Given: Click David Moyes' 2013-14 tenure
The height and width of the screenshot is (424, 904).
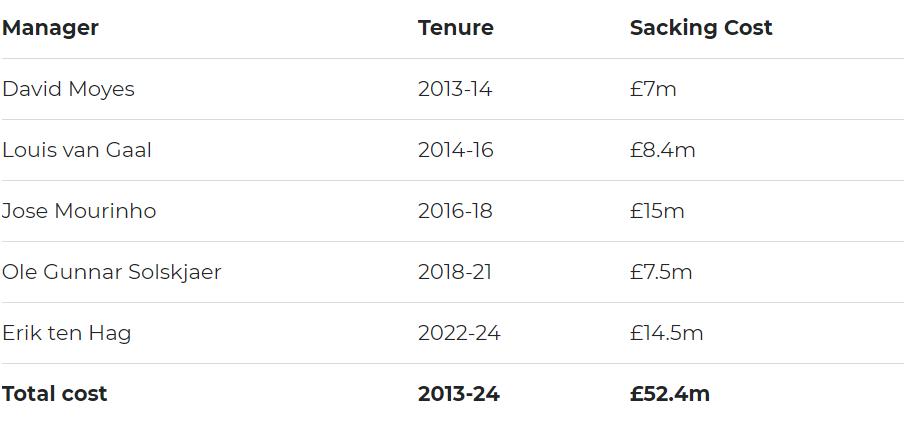Looking at the screenshot, I should tap(455, 89).
